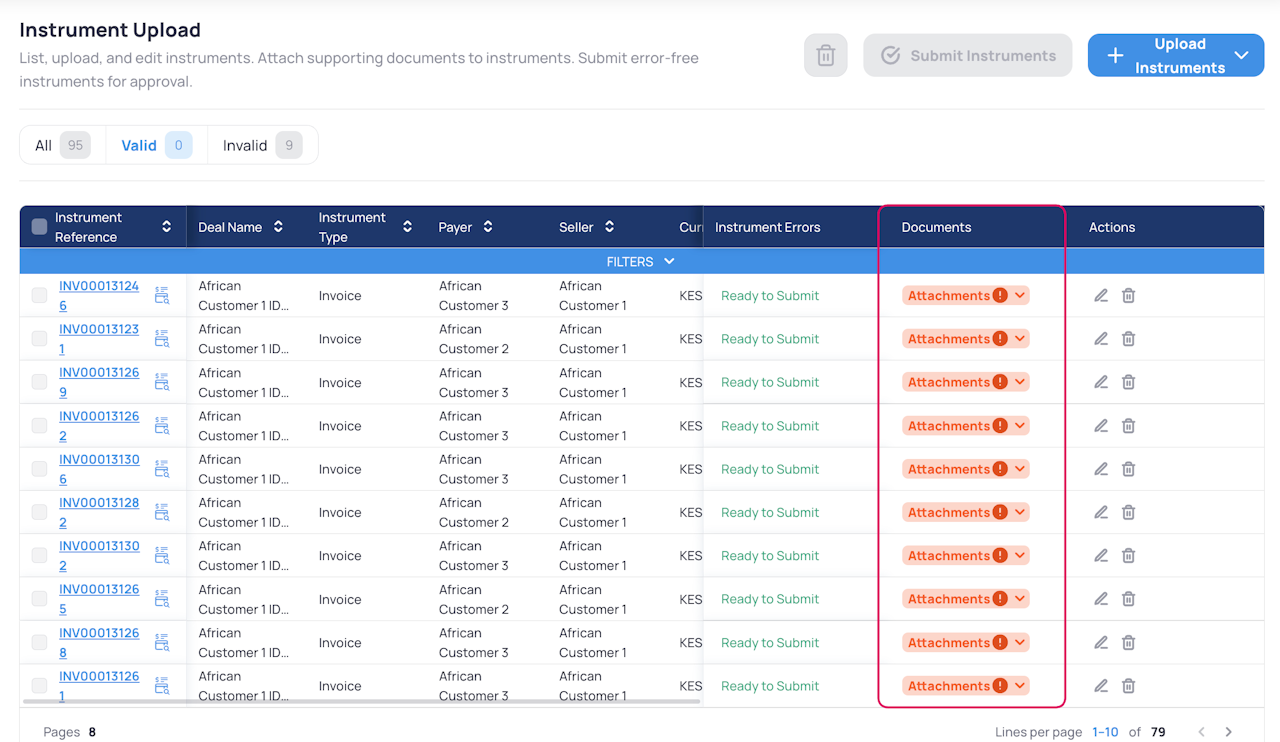Delete the INV000131231 row using trash icon

1128,339
